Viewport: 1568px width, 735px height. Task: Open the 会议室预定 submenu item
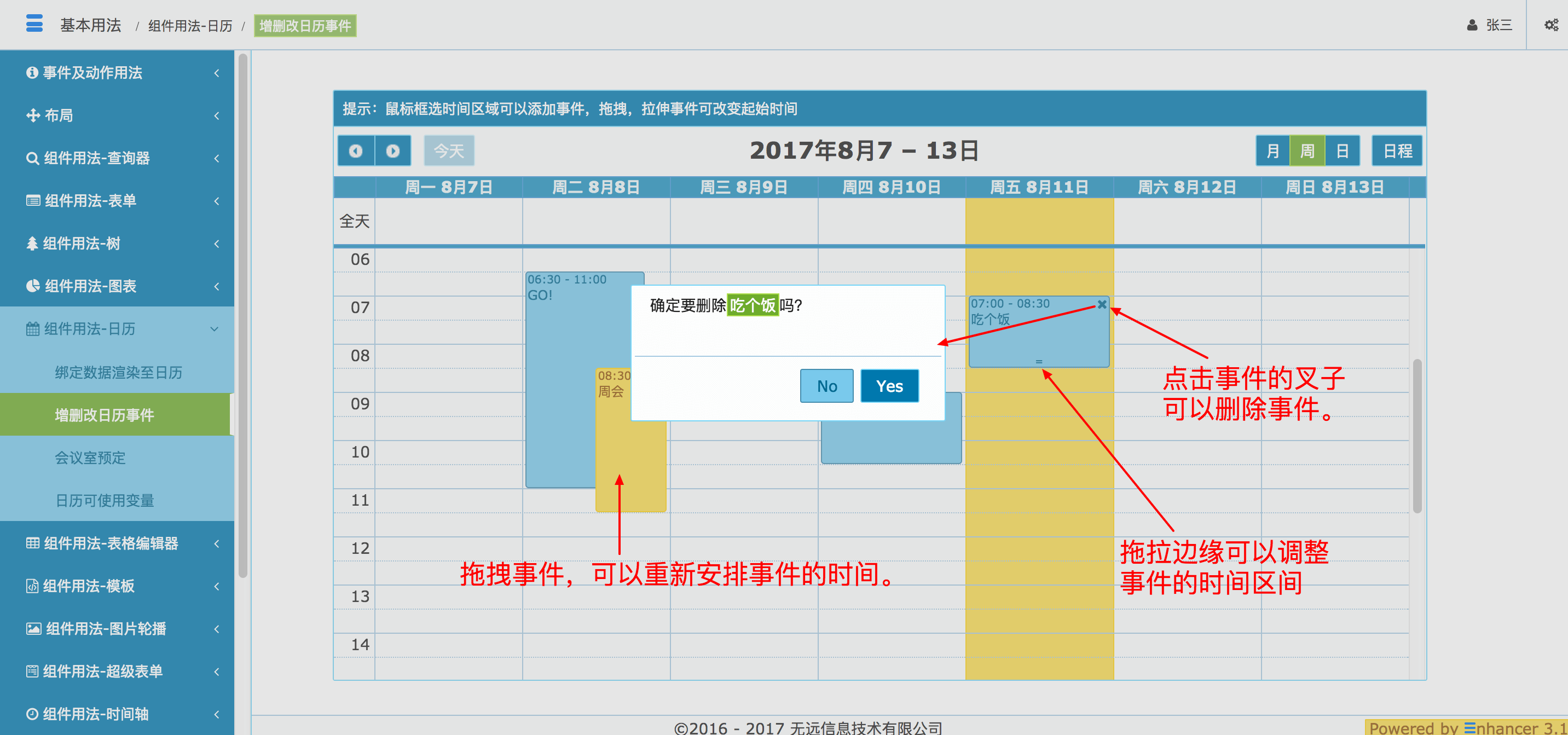(90, 458)
